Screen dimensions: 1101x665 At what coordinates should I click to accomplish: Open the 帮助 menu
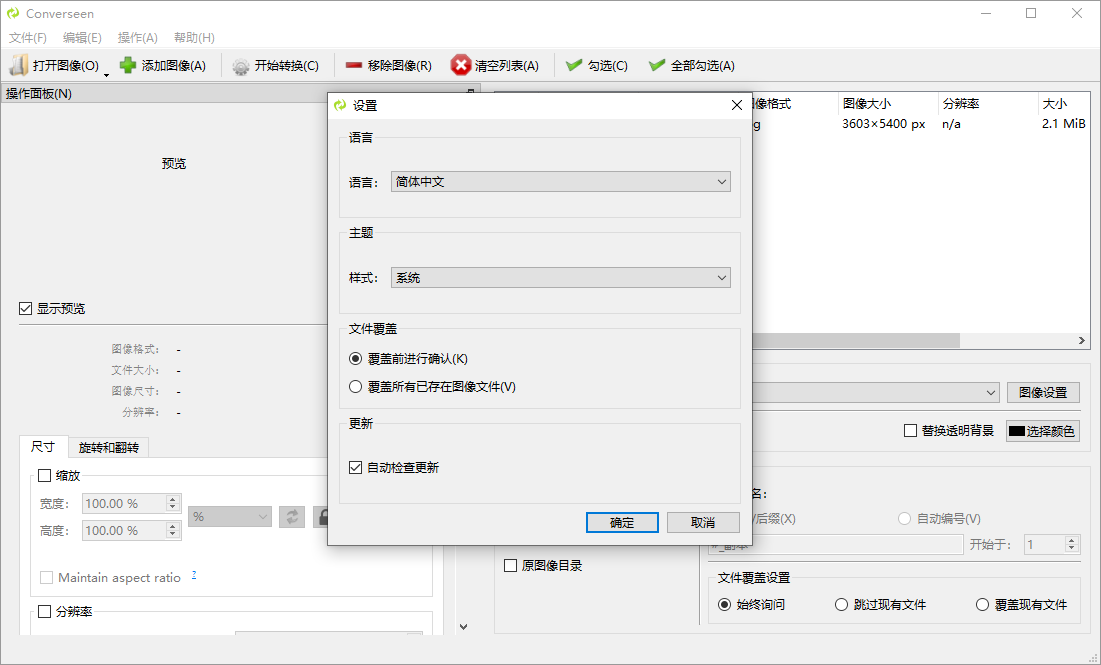[191, 37]
